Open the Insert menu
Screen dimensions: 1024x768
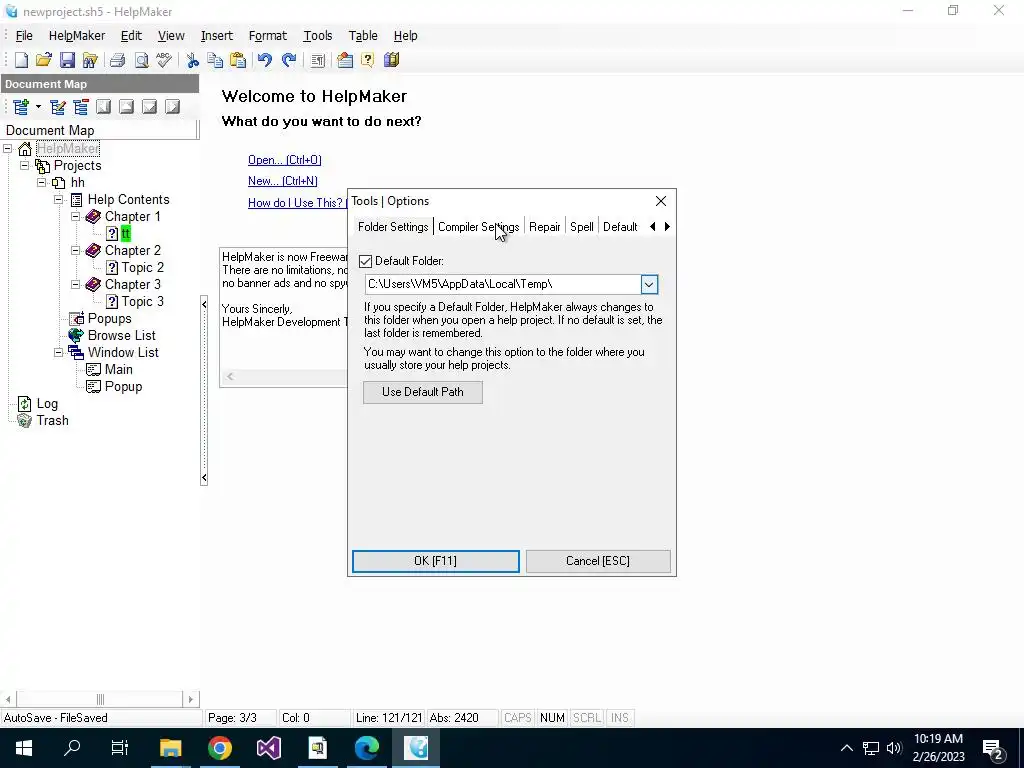tap(216, 36)
